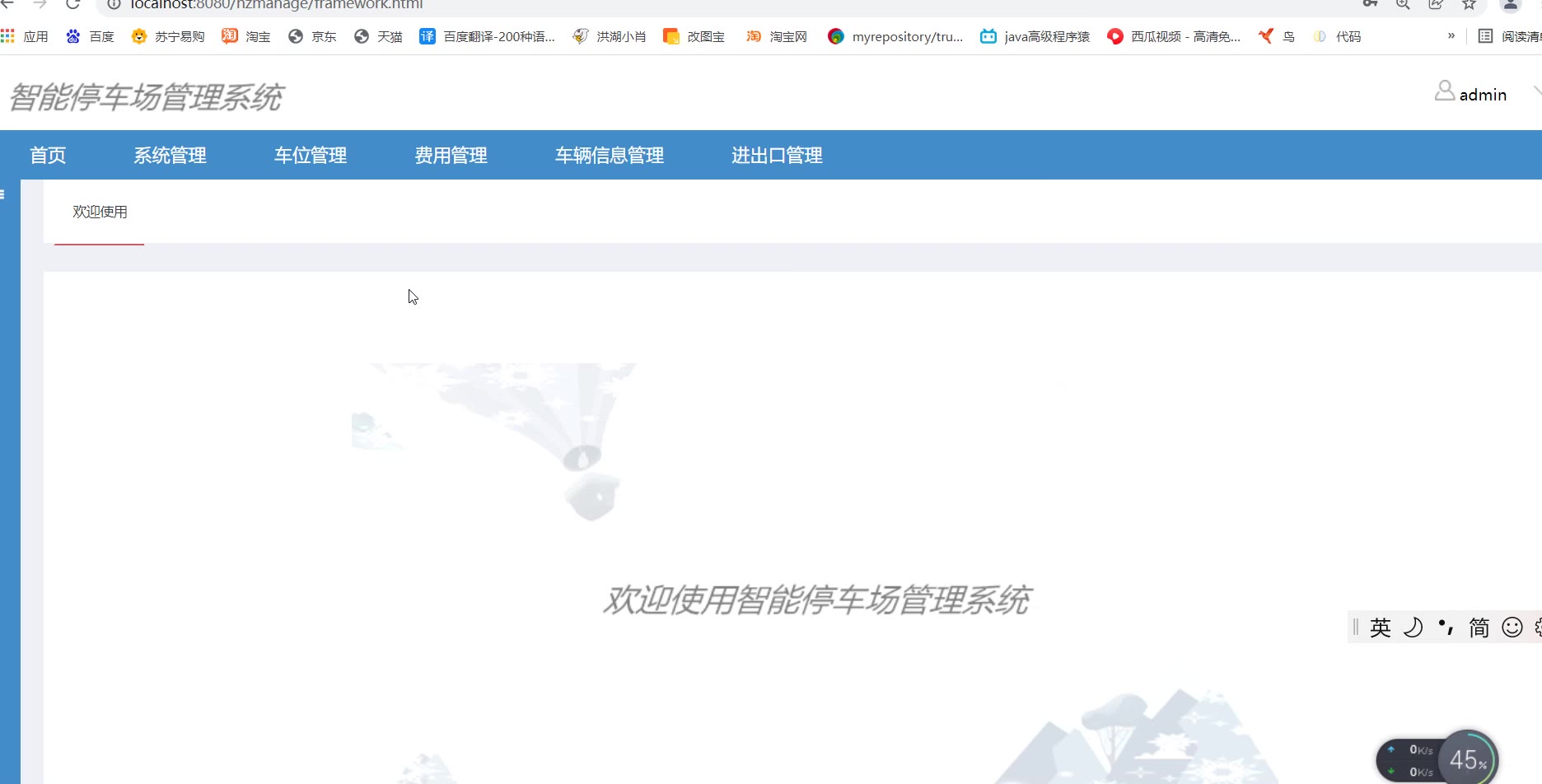Open the 首页 menu item
The image size is (1542, 784).
[x=48, y=155]
